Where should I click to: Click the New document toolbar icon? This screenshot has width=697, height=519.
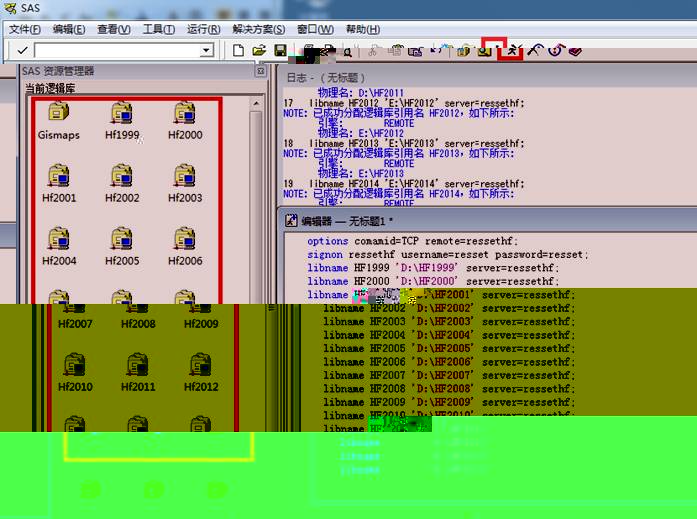point(238,50)
